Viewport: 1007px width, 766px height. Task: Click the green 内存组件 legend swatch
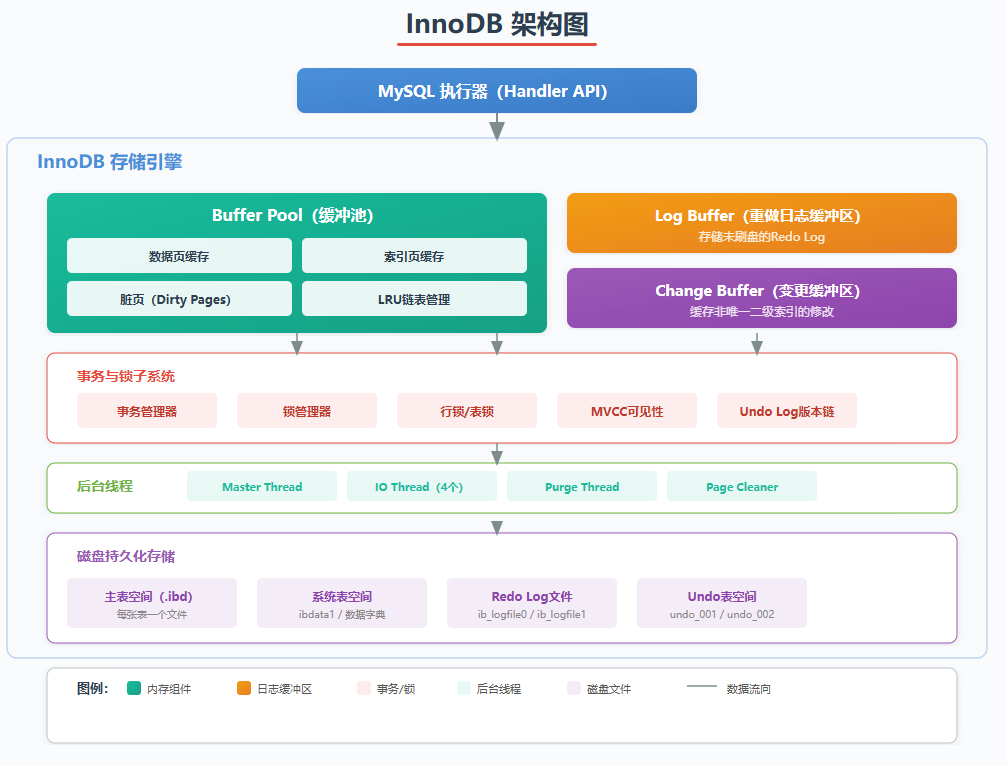(x=134, y=688)
